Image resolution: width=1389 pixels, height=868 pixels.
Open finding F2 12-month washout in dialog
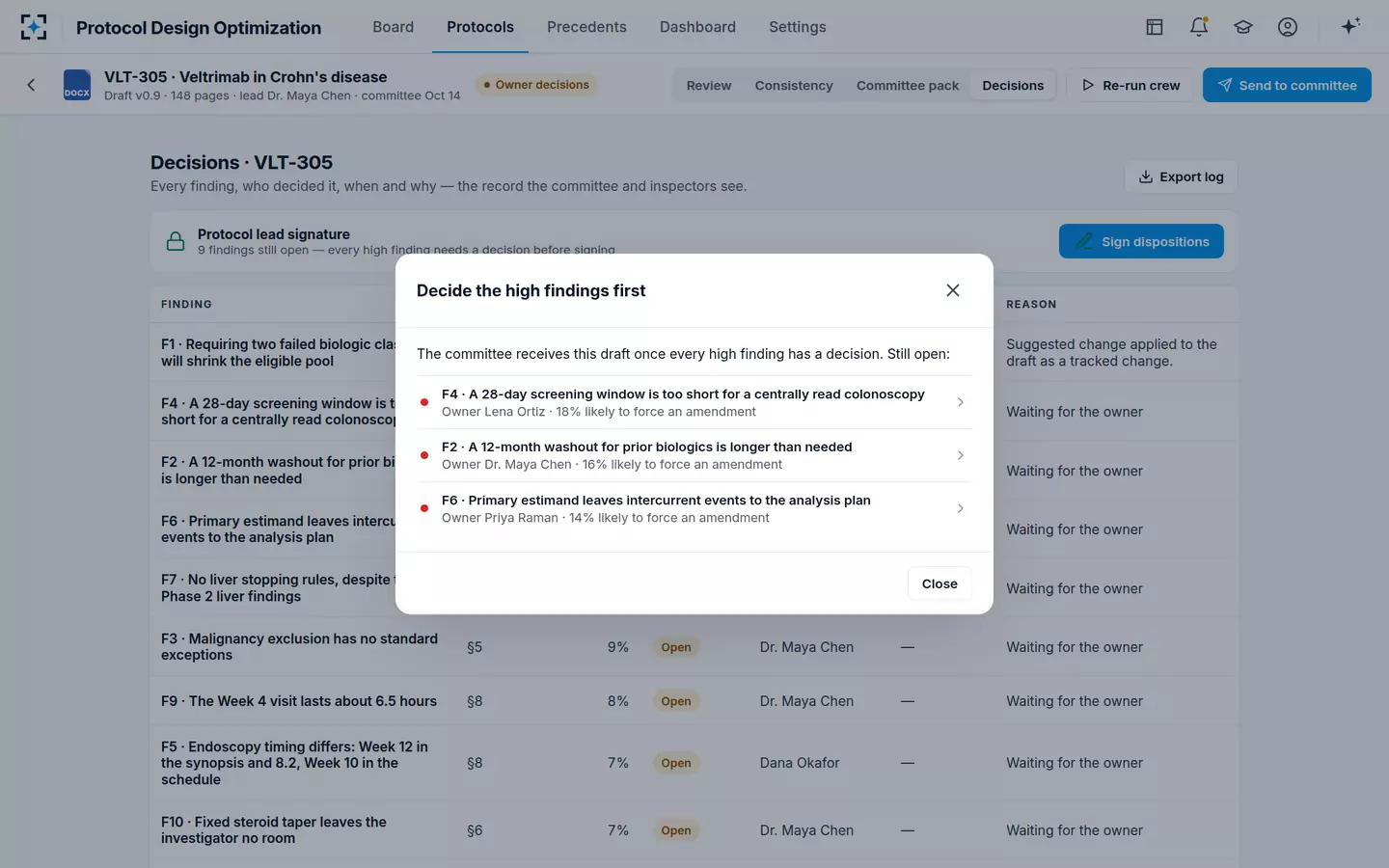[x=694, y=455]
